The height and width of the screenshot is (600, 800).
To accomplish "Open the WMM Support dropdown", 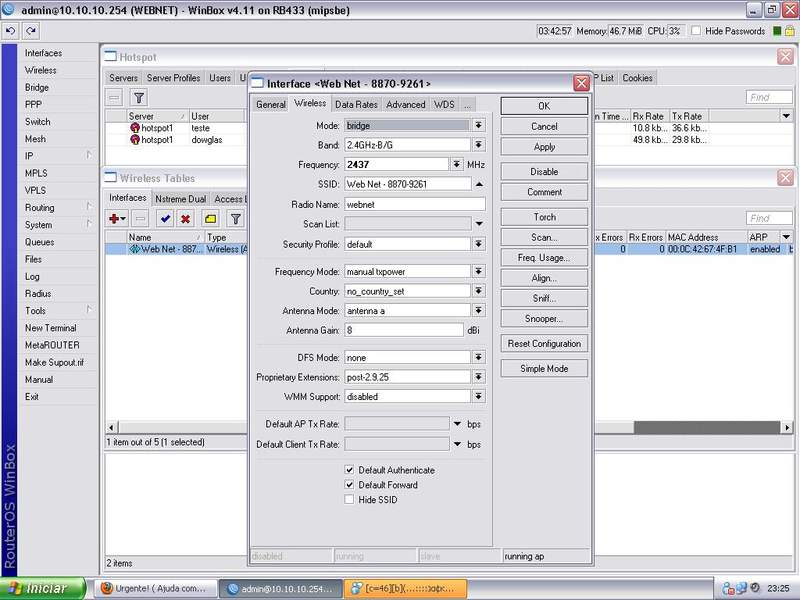I will pos(479,396).
